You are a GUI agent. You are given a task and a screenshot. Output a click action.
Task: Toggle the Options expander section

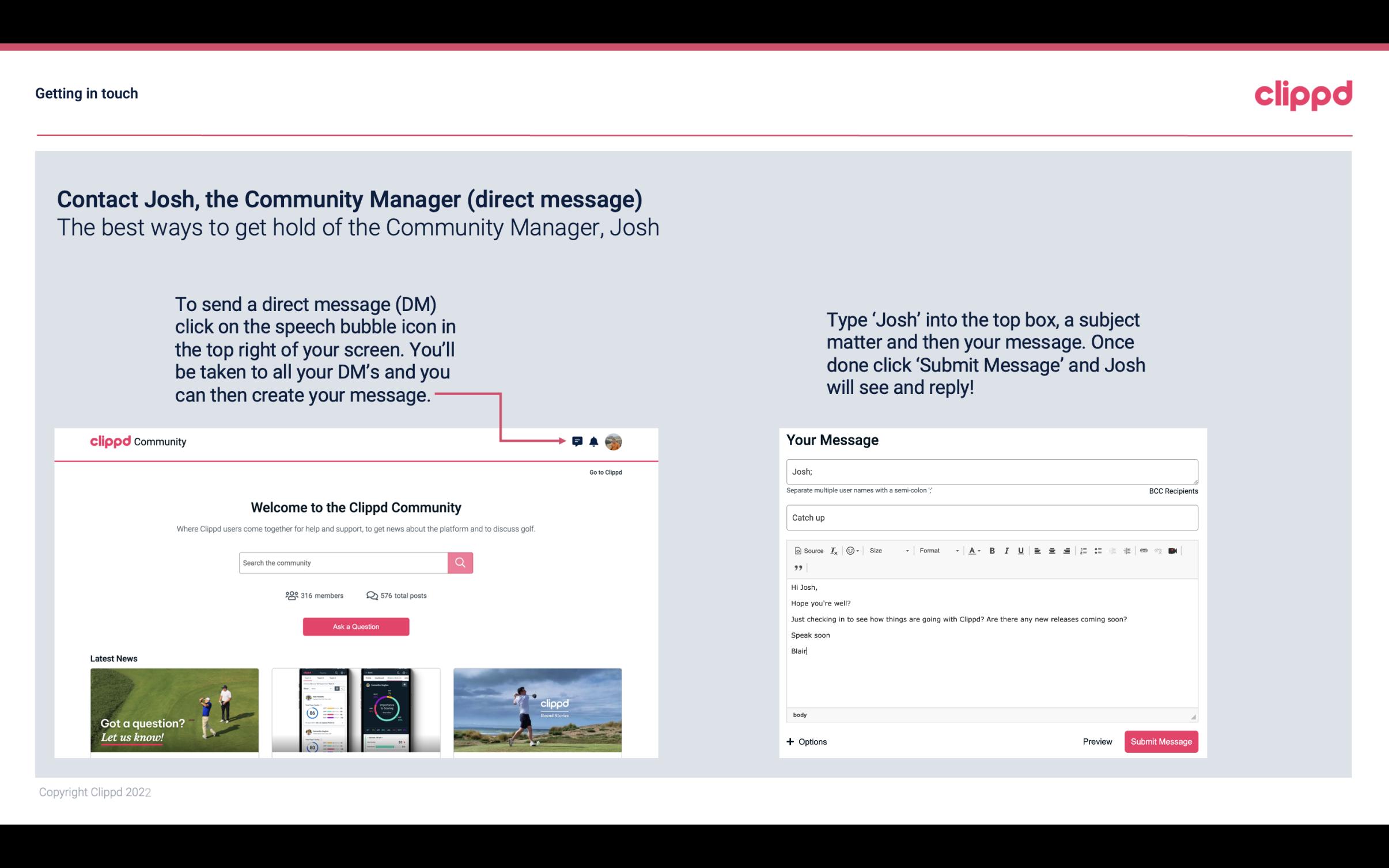(x=805, y=742)
